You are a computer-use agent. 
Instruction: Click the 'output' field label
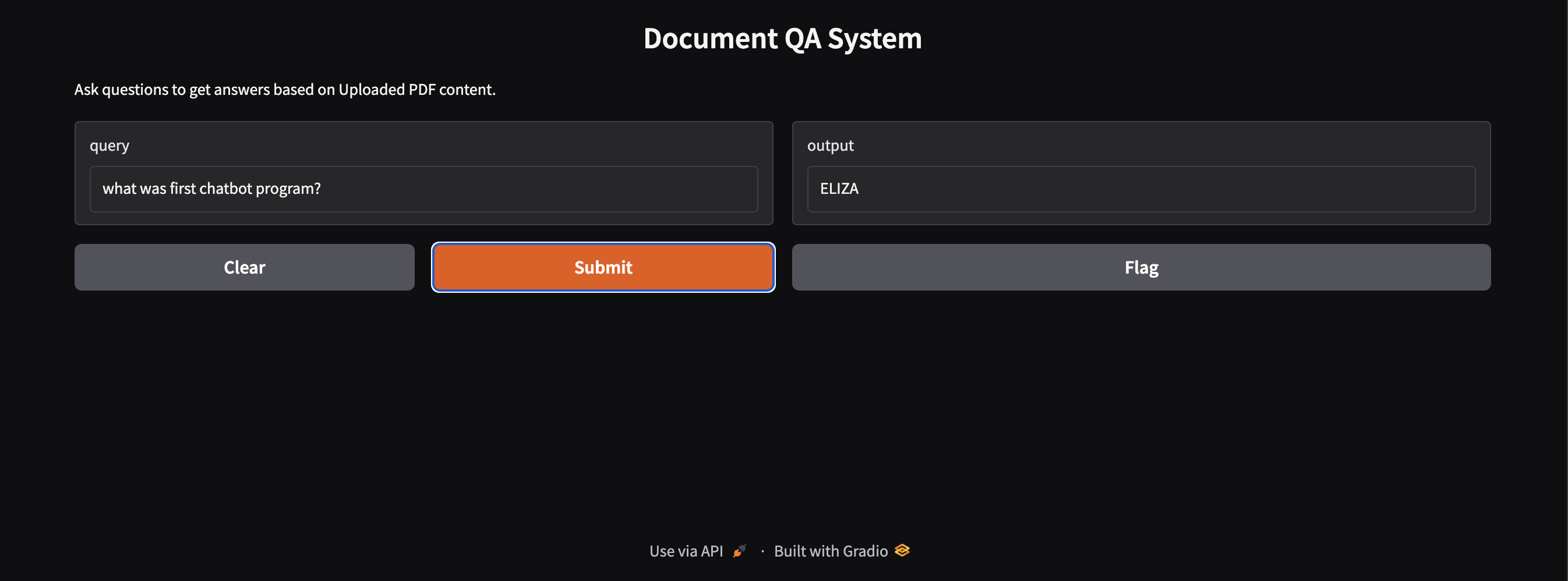830,146
